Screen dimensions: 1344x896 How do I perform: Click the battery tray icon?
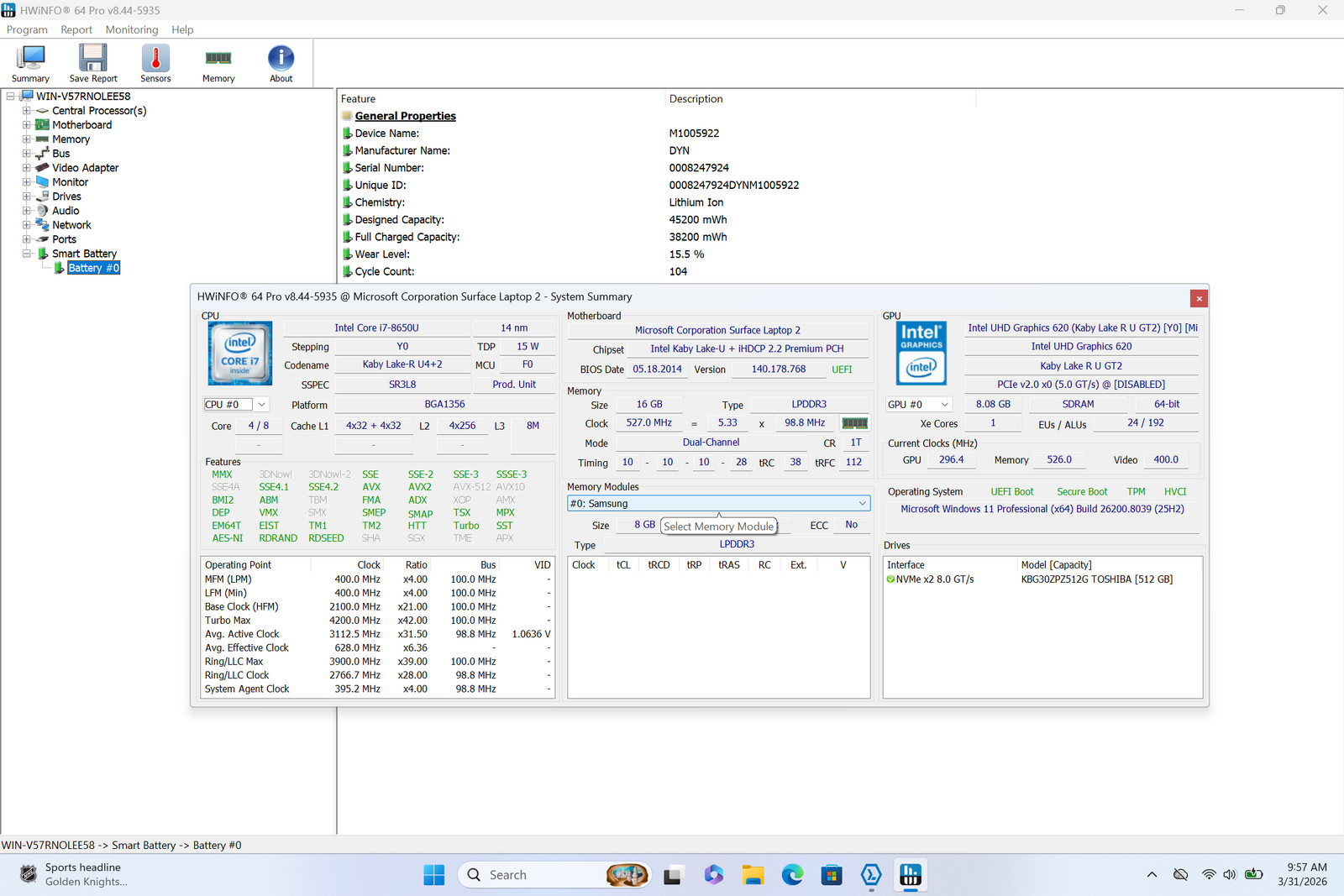[1254, 875]
